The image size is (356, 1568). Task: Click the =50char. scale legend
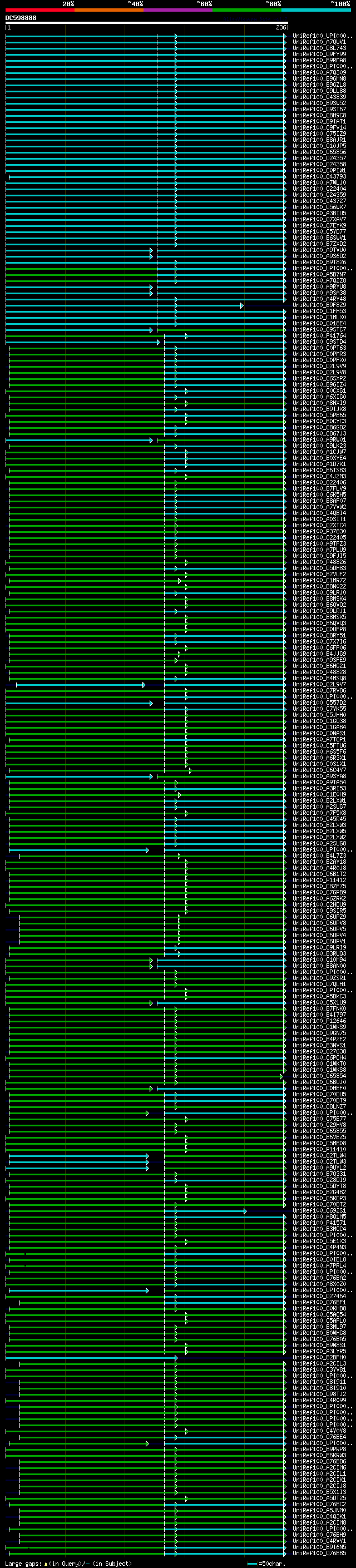pos(266,1564)
